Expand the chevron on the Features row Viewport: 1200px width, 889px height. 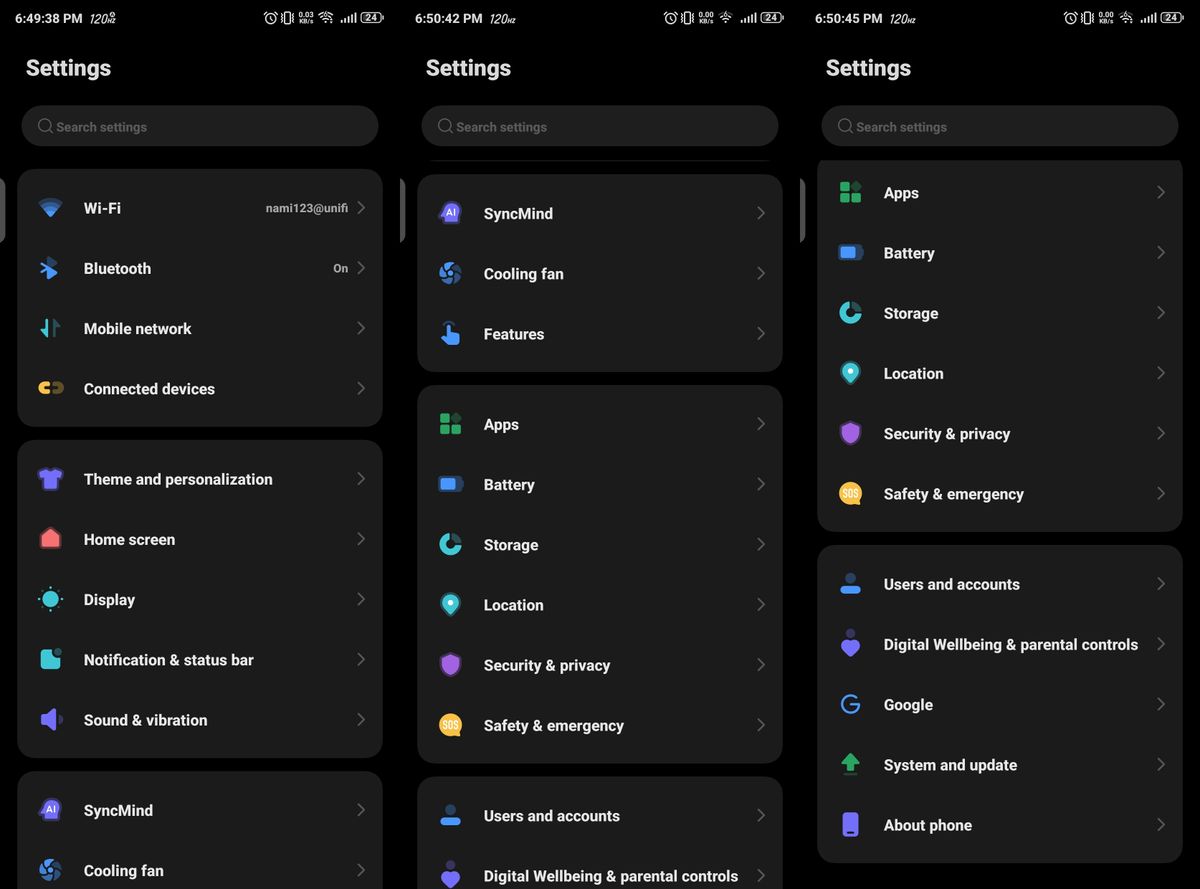click(761, 333)
